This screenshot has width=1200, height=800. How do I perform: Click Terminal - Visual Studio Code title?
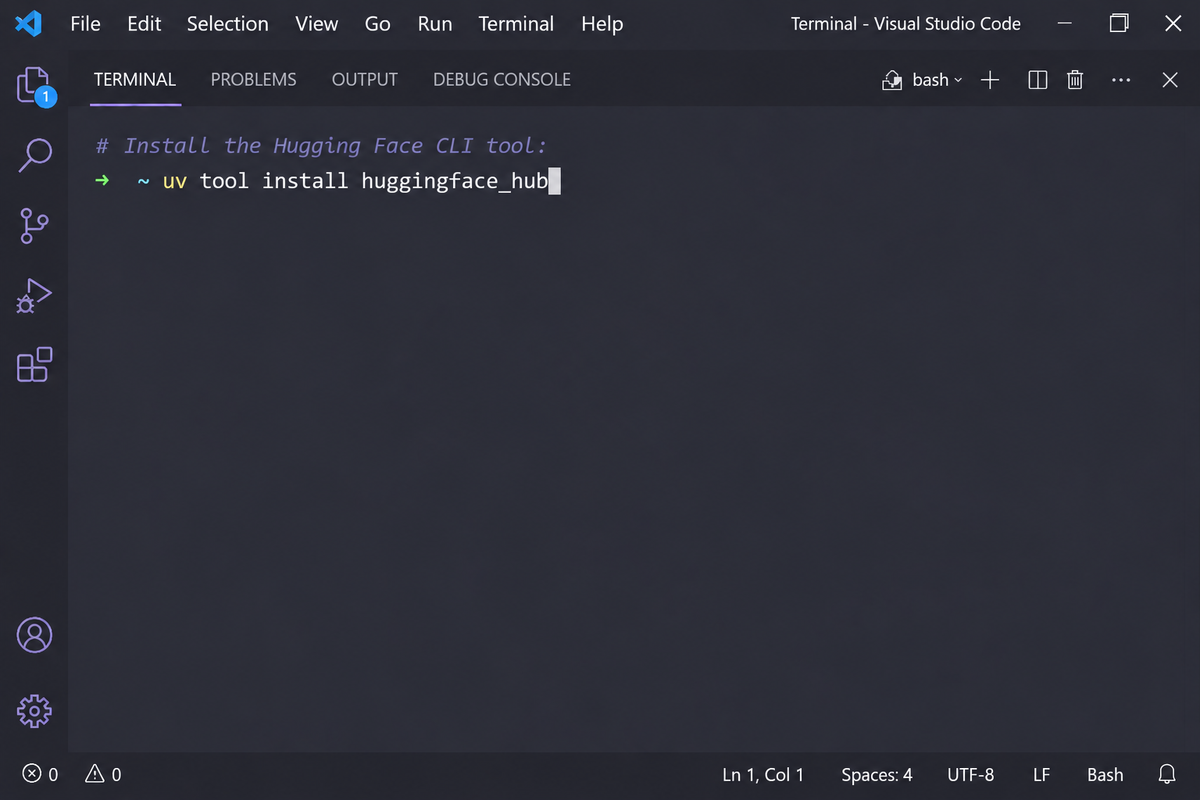pyautogui.click(x=906, y=24)
